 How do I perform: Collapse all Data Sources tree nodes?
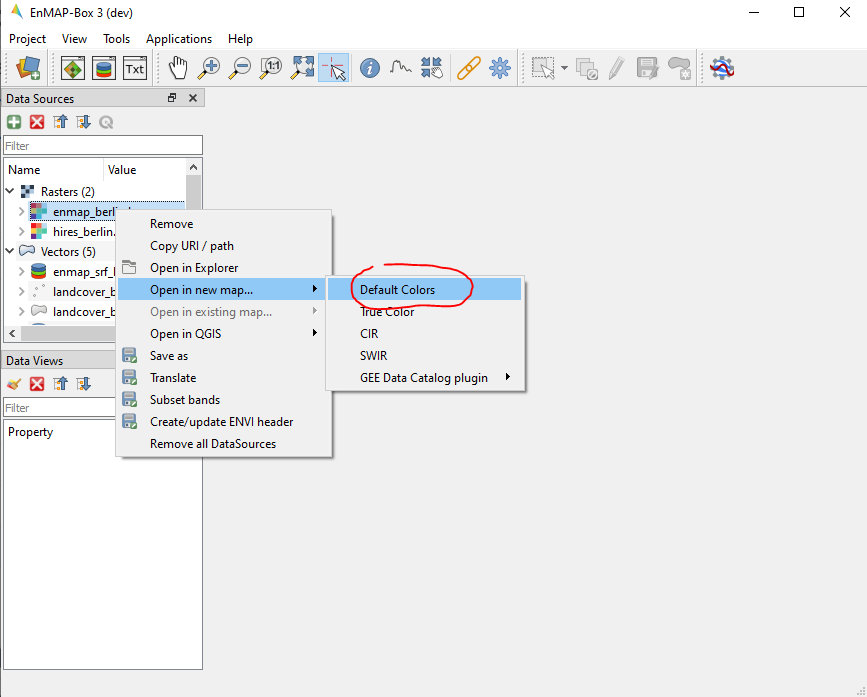(60, 122)
